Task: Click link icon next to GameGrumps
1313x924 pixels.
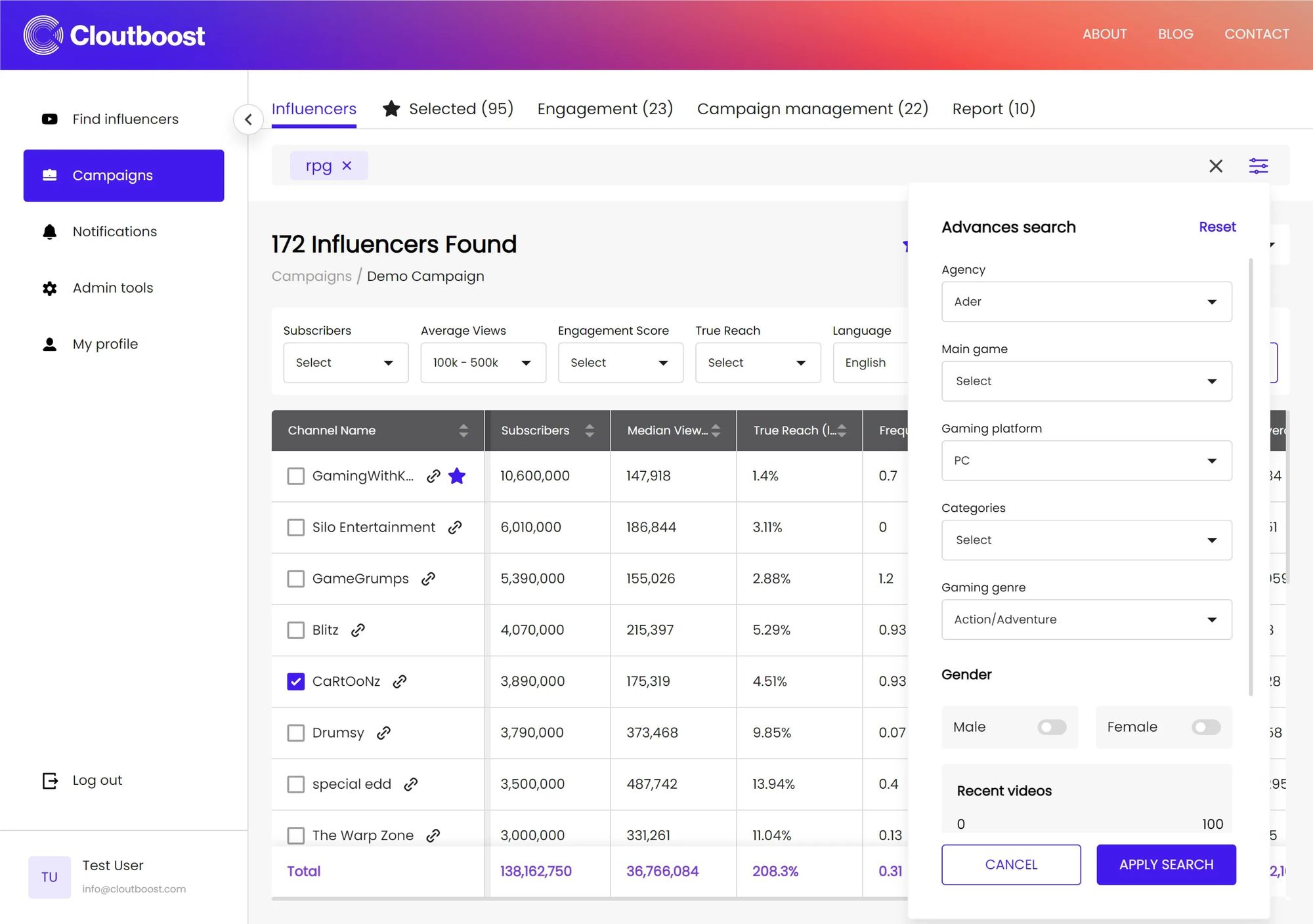Action: point(429,579)
